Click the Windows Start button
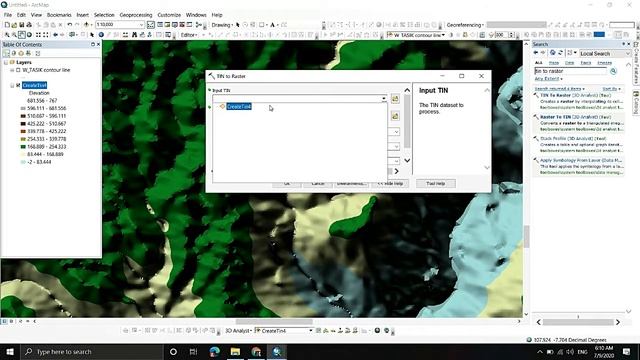Image resolution: width=640 pixels, height=360 pixels. 10,351
